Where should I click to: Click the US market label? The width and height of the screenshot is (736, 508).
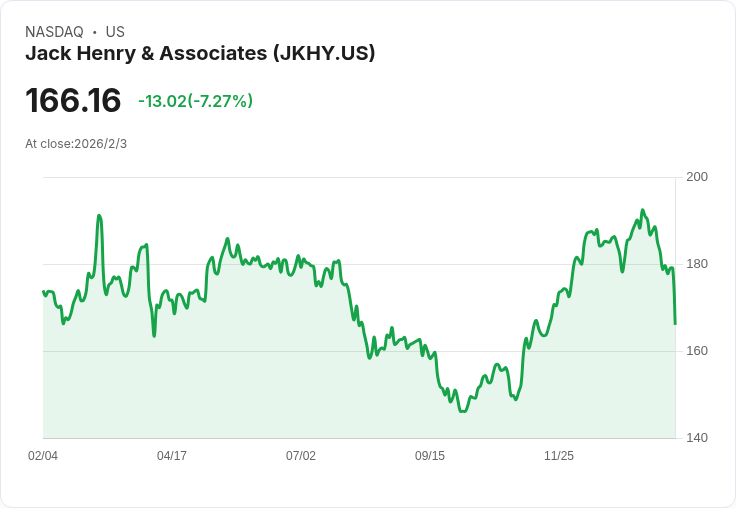tap(115, 32)
